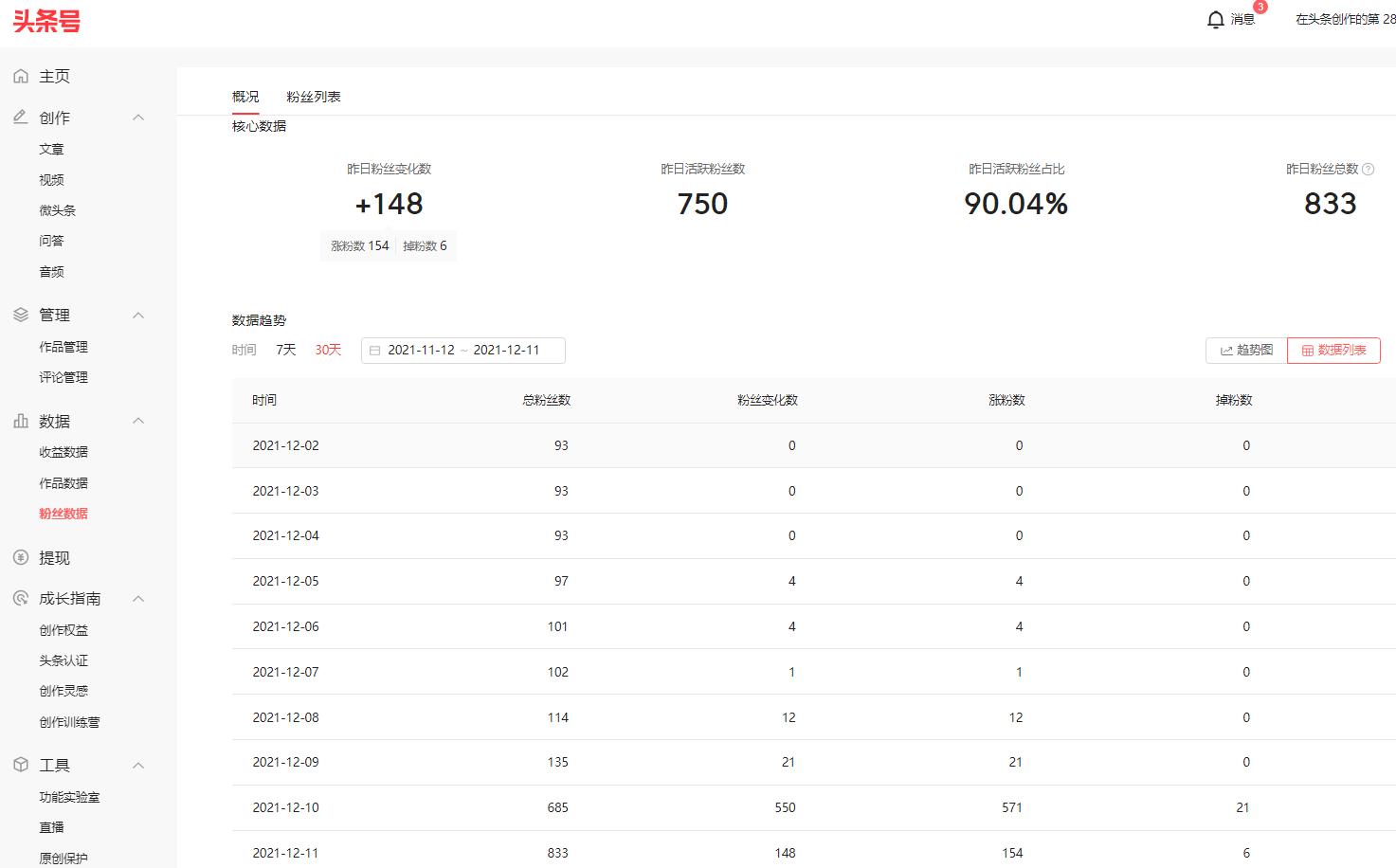Screen dimensions: 1396x868
Task: Open 直播 in sidebar
Action: (51, 827)
